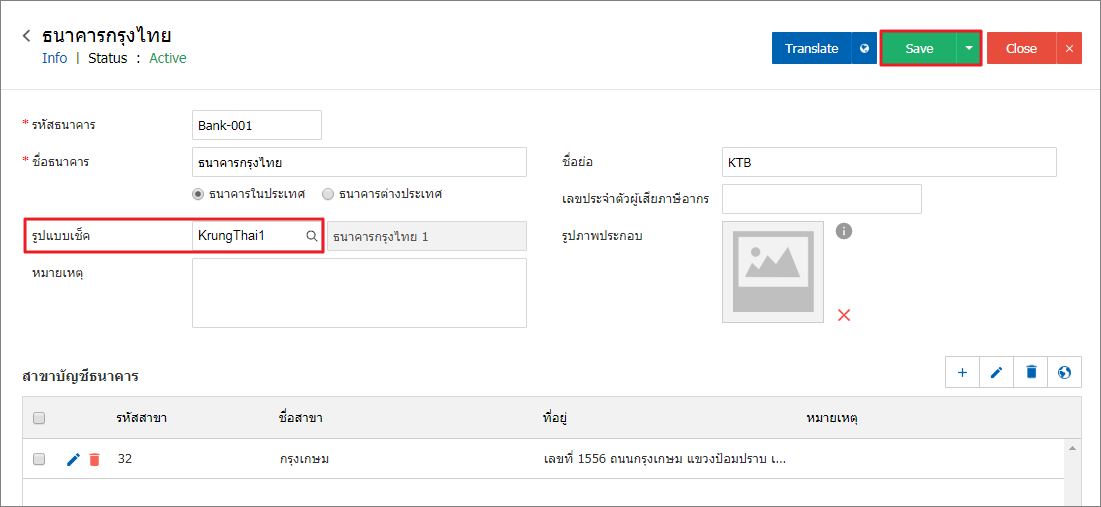Edit selected branch using toolbar pencil icon
This screenshot has width=1101, height=507.
click(x=996, y=372)
